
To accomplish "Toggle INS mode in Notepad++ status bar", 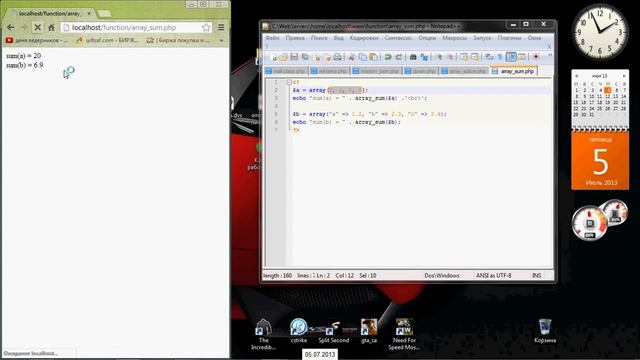I will coord(536,276).
